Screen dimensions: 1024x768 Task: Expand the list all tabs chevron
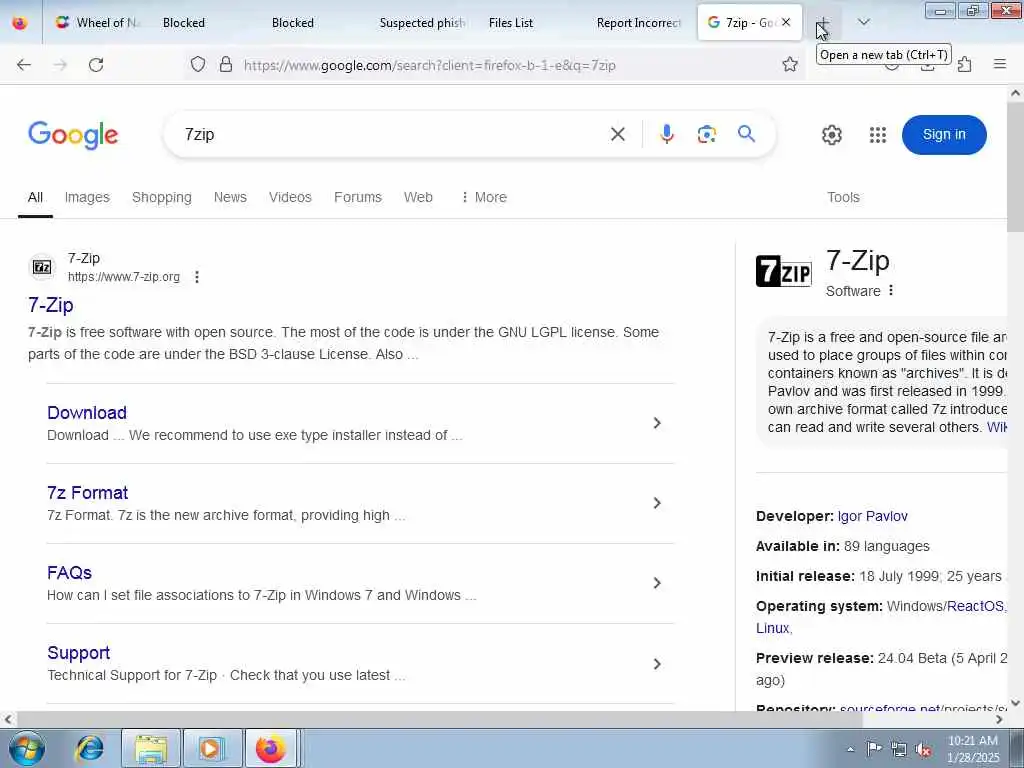[x=863, y=22]
